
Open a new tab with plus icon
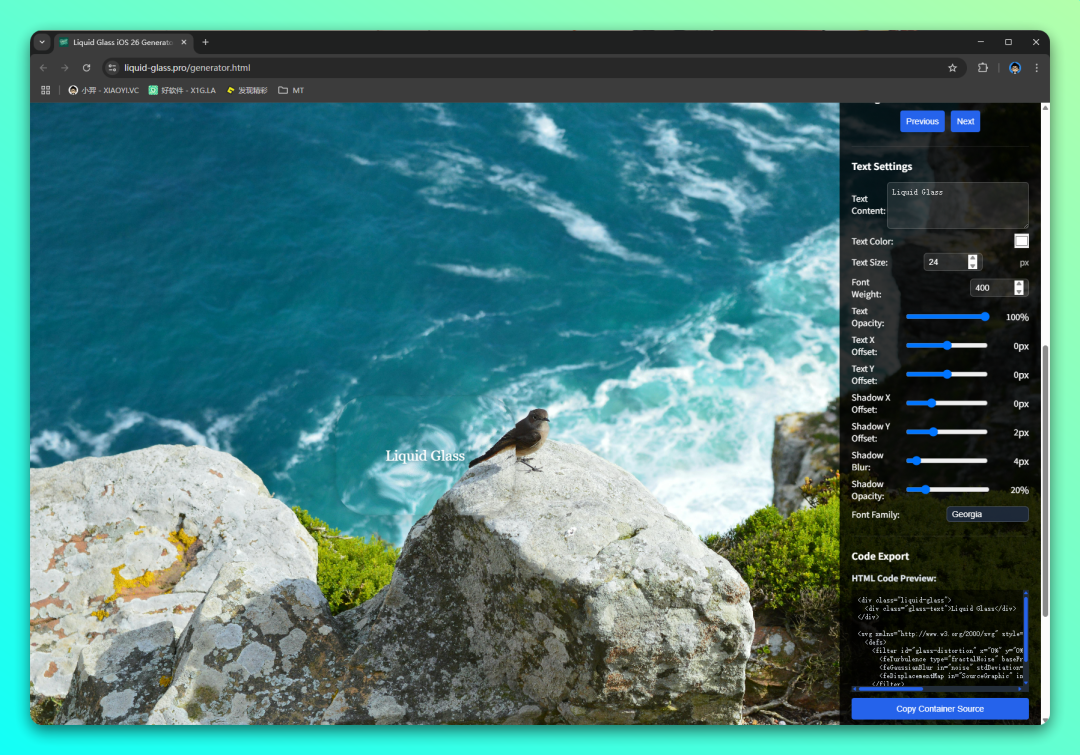206,42
